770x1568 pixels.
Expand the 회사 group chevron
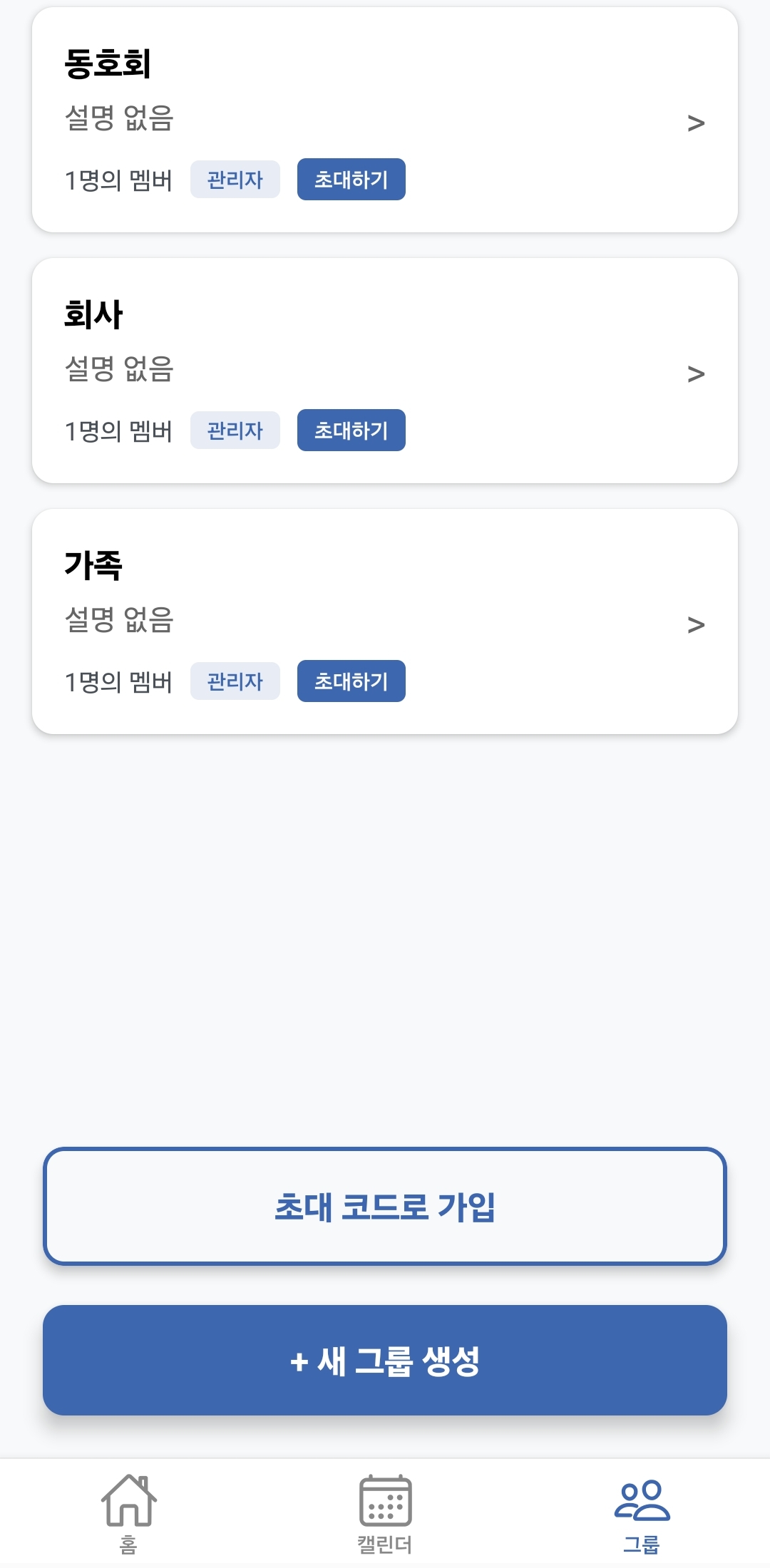[696, 374]
